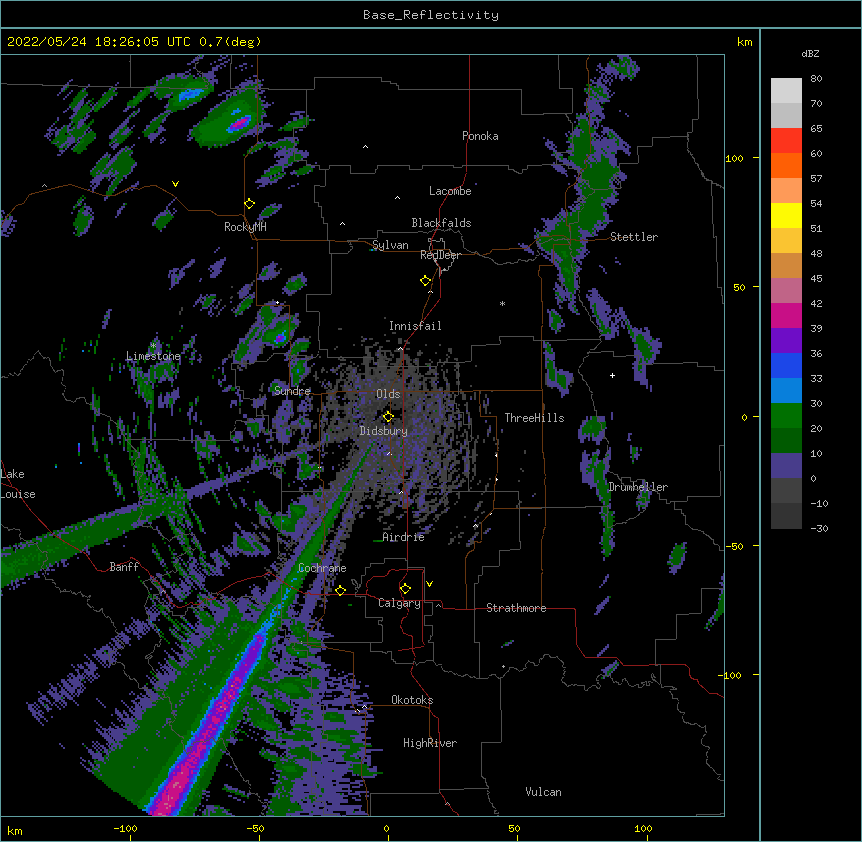Click the yellow diamond marker below Cochrane
The height and width of the screenshot is (842, 862).
pos(340,590)
